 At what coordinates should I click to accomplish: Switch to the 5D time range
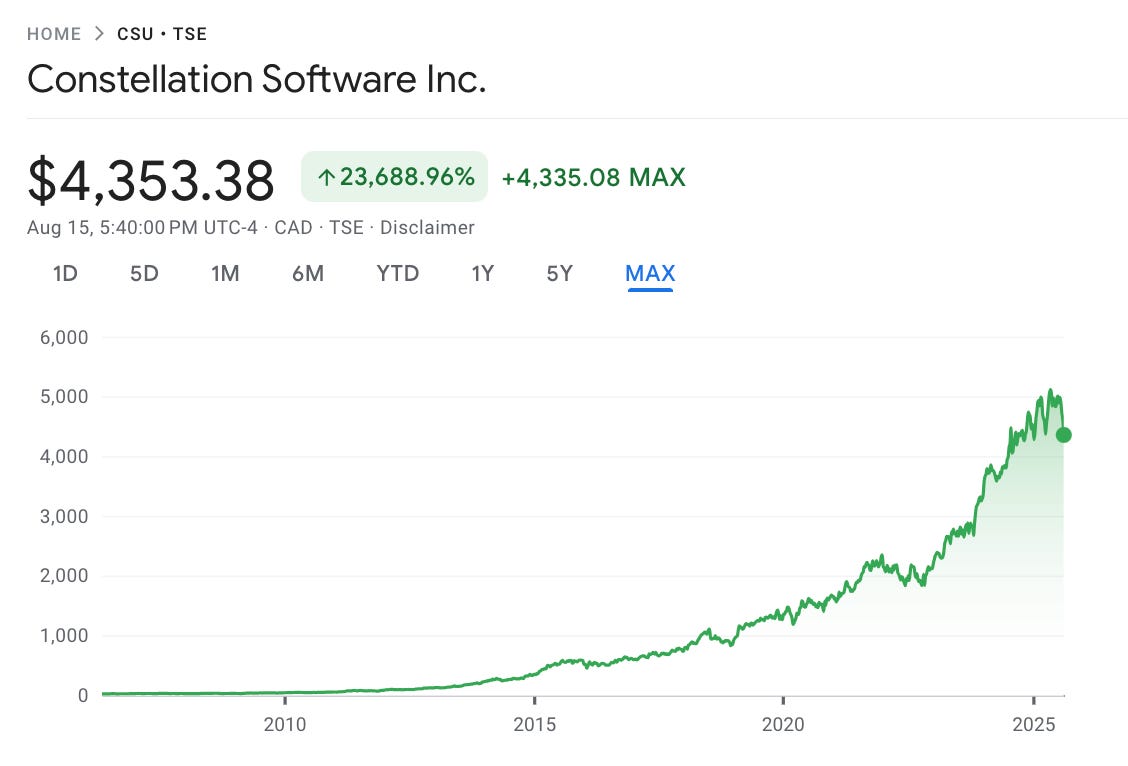(143, 272)
